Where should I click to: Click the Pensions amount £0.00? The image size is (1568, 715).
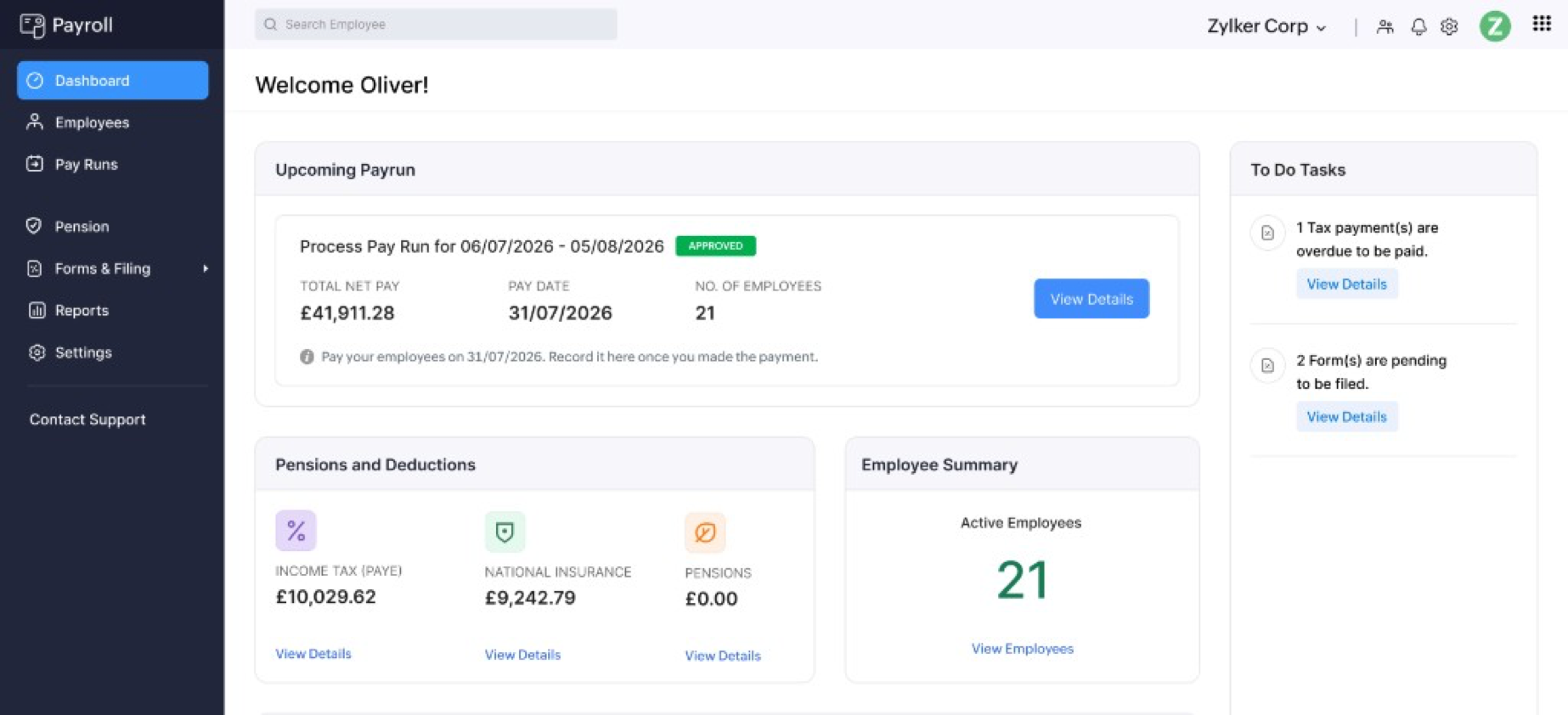tap(711, 599)
